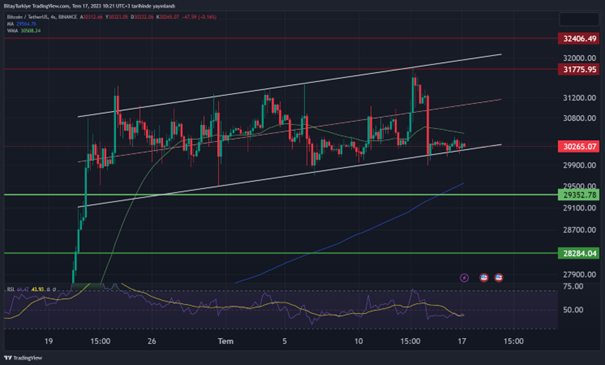Click the purple lightning event icon
This screenshot has height=365, width=605.
pos(464,277)
